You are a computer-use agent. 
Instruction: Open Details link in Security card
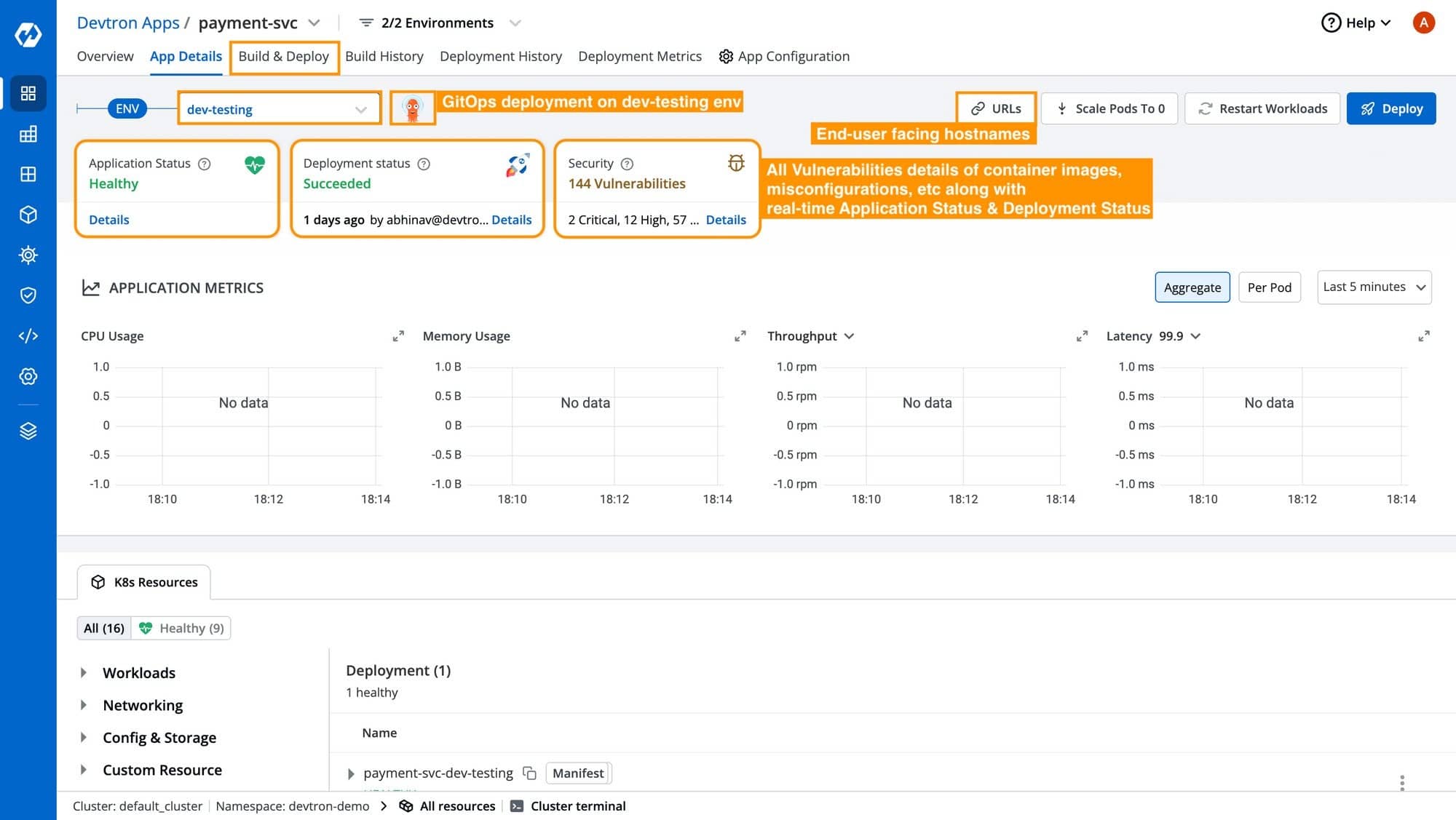point(726,220)
